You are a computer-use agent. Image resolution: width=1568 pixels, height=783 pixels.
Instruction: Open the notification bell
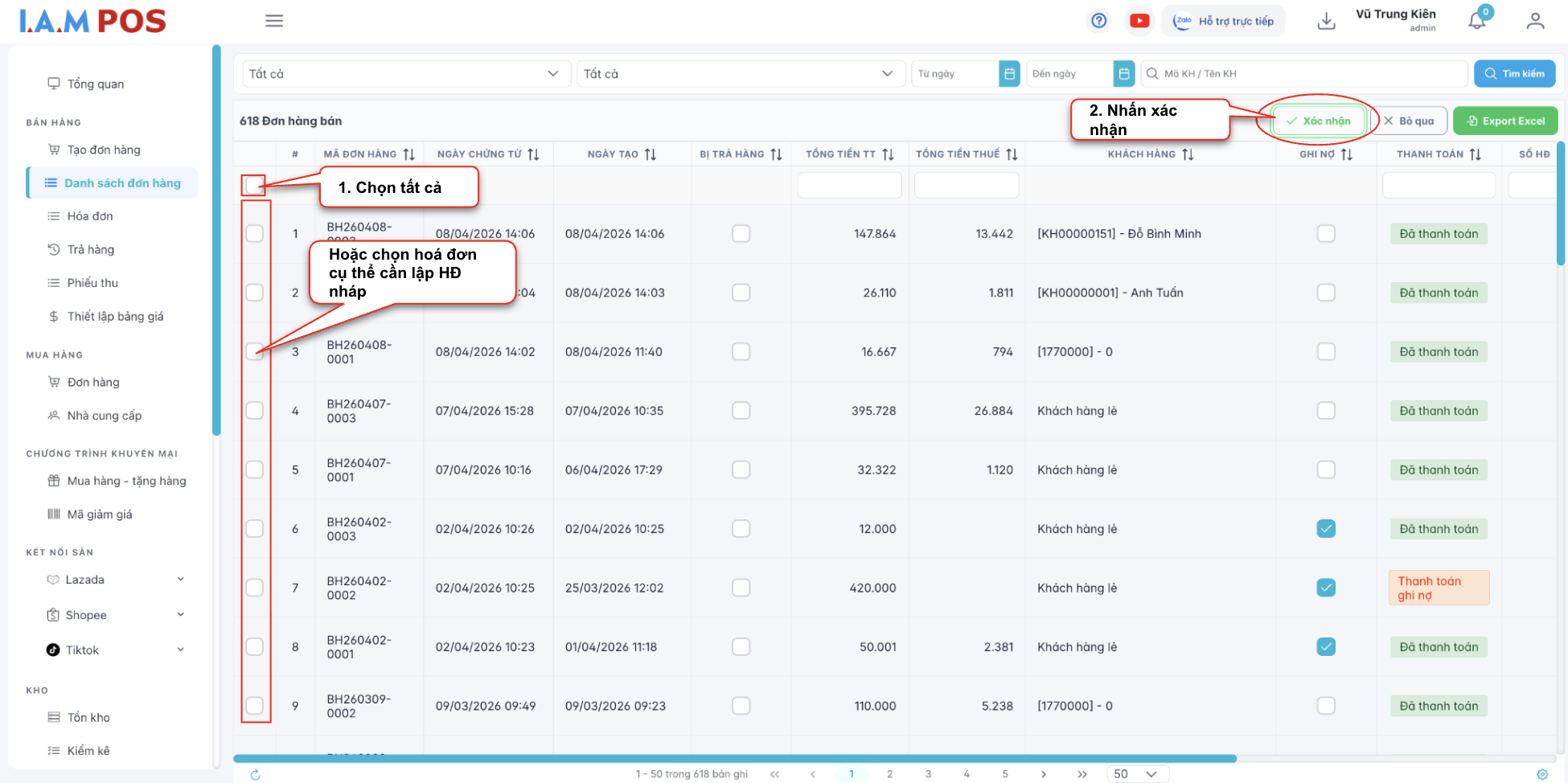[1477, 21]
